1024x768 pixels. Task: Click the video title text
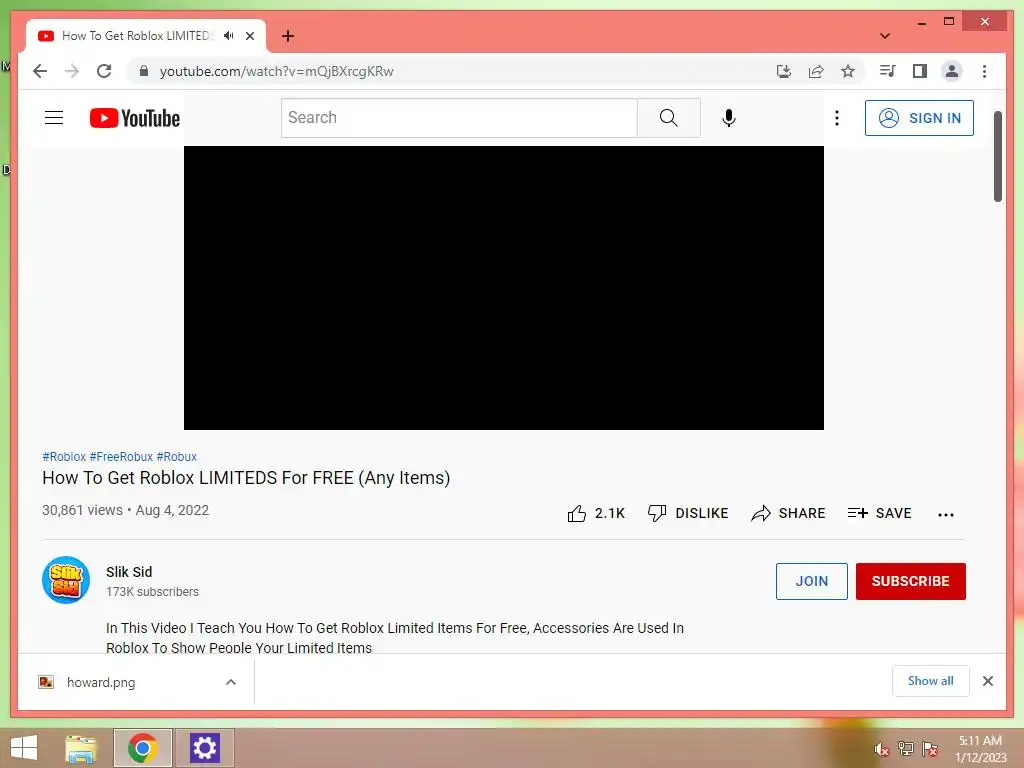coord(246,478)
